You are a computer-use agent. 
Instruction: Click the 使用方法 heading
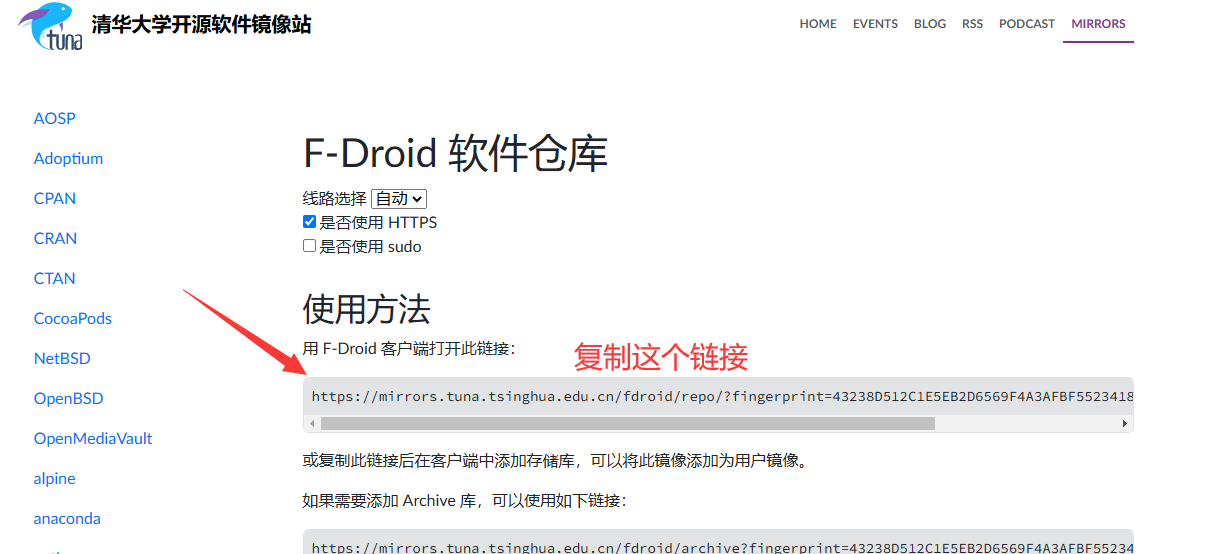click(366, 309)
